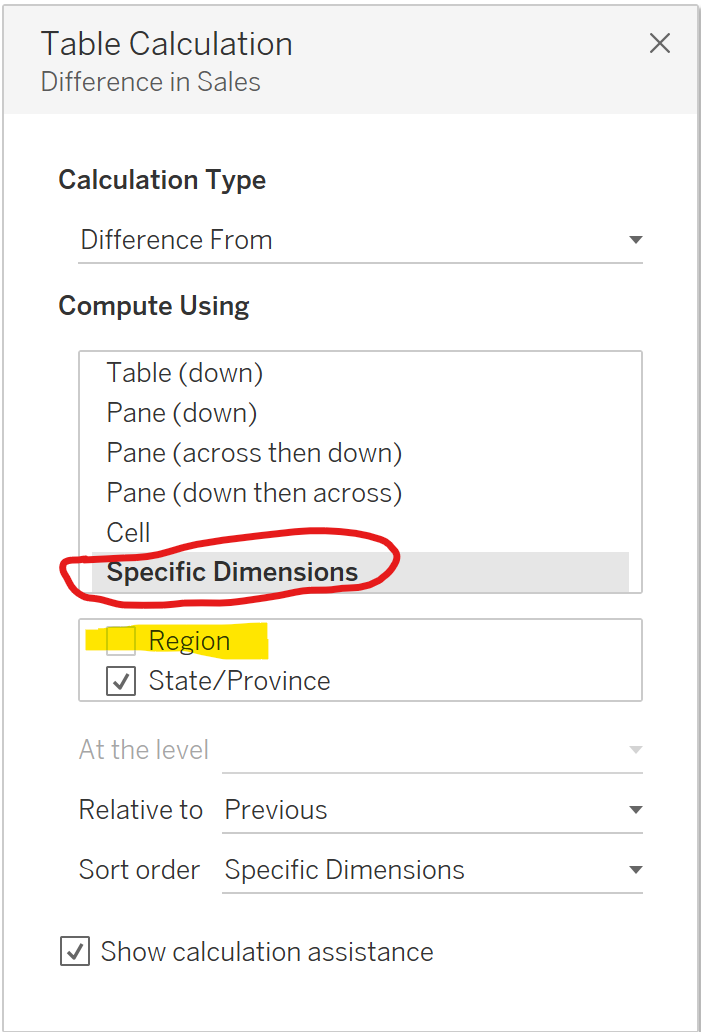Choose Specific Dimensions in the list
701x1032 pixels.
(232, 572)
